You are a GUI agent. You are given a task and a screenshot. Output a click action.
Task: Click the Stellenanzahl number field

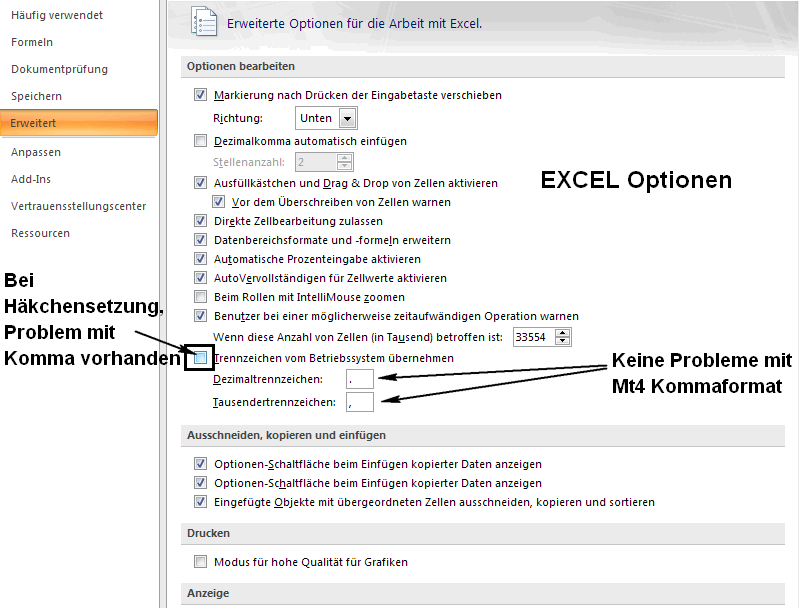[x=316, y=163]
